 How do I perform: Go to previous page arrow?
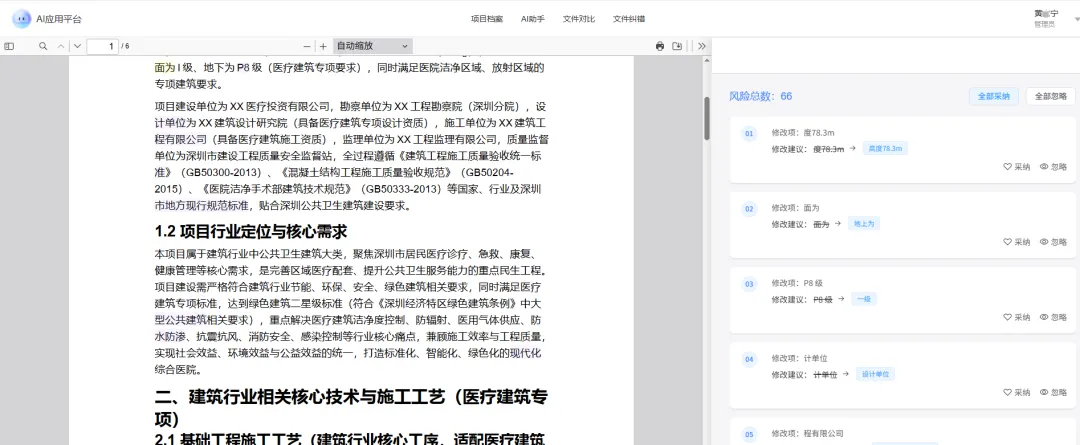(x=61, y=46)
